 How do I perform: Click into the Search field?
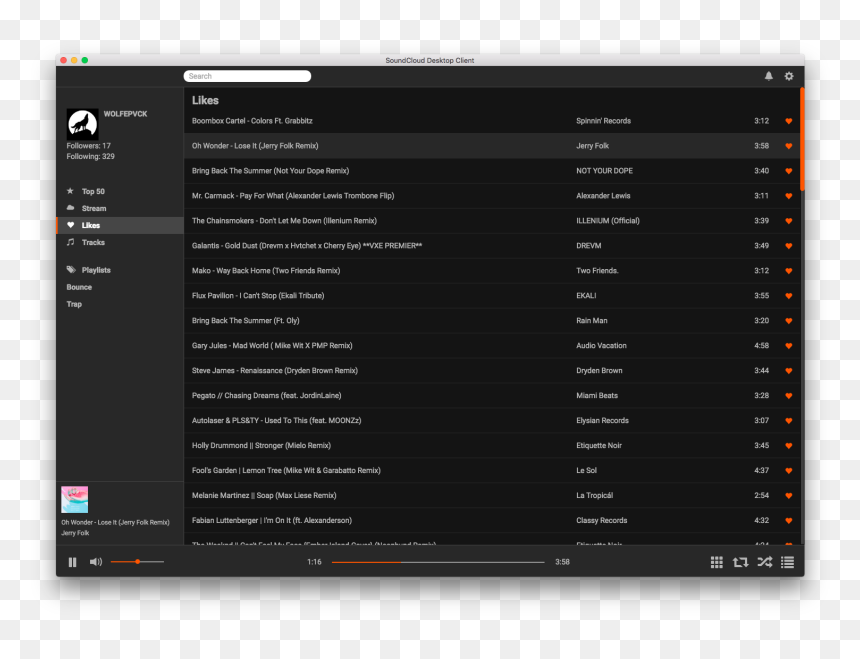coord(247,76)
